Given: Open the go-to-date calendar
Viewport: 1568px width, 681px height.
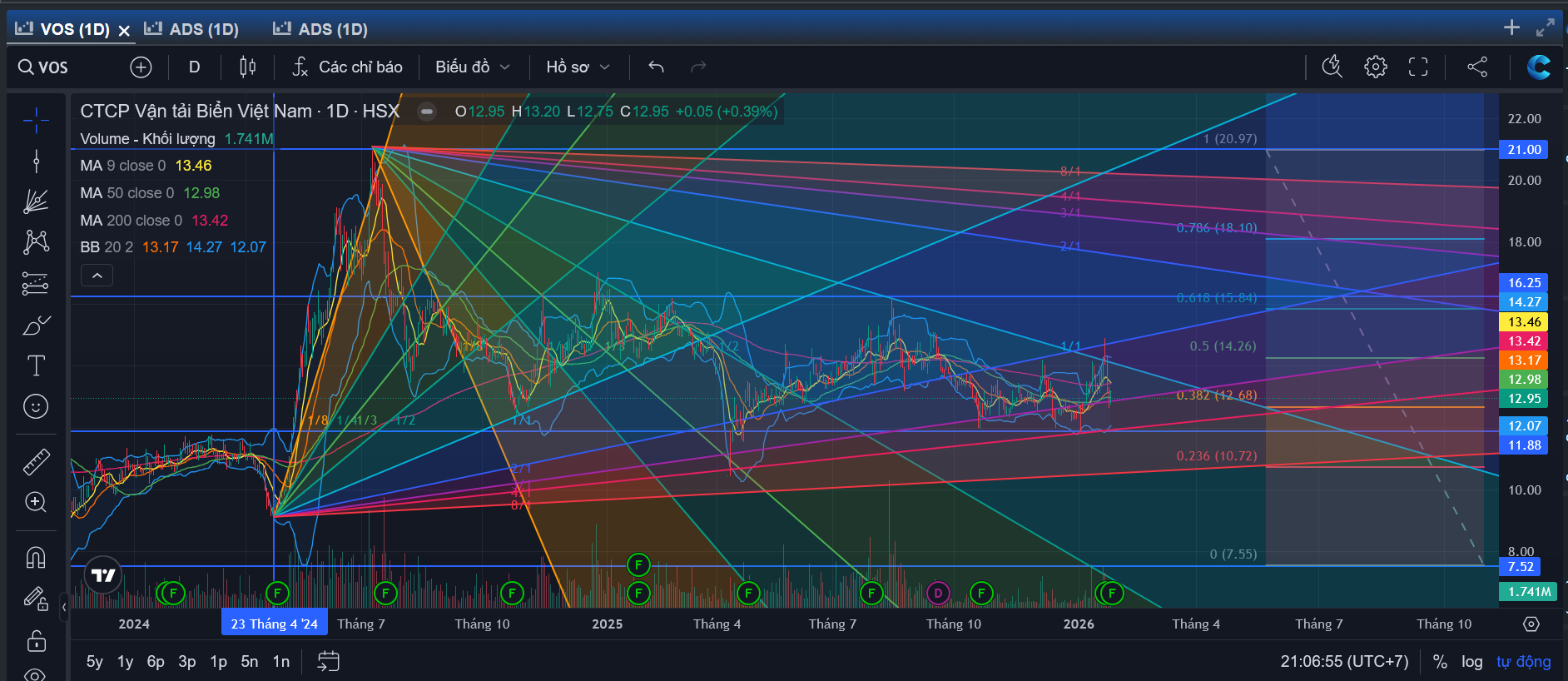Looking at the screenshot, I should tap(329, 662).
